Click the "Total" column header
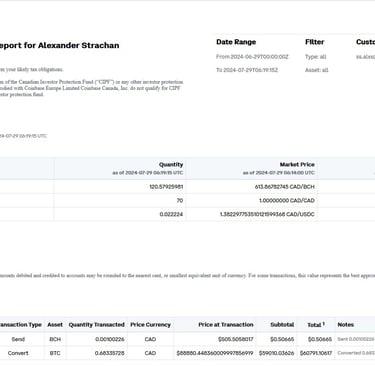This screenshot has width=375, height=366. point(316,325)
